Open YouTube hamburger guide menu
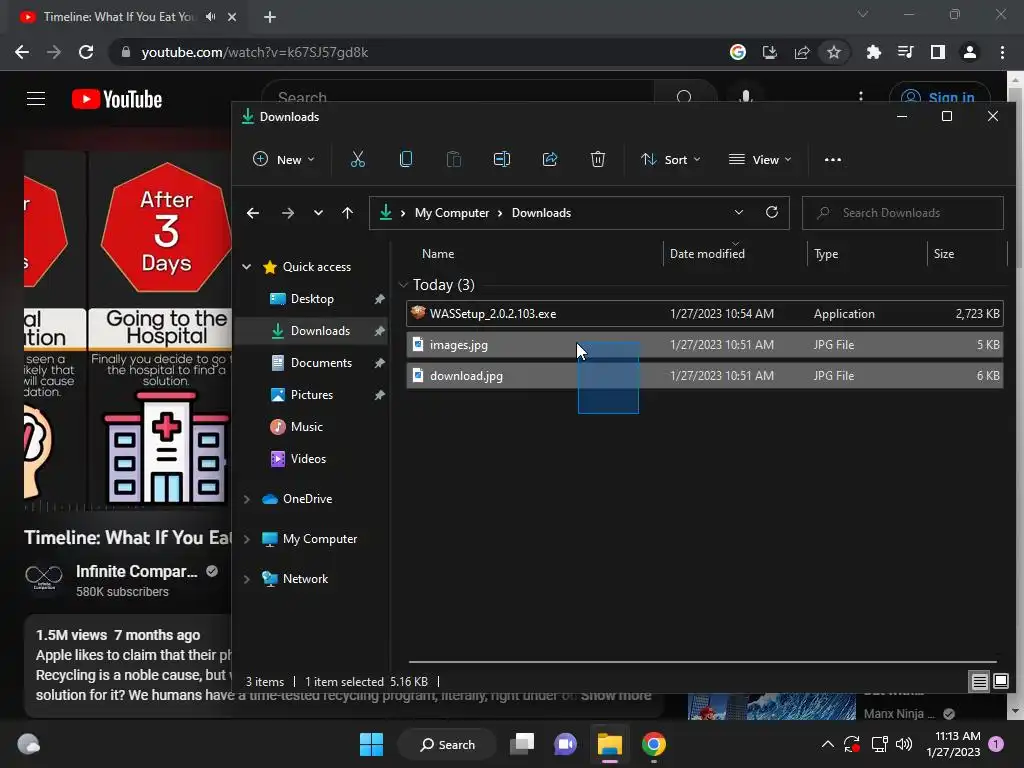Image resolution: width=1024 pixels, height=768 pixels. click(36, 99)
